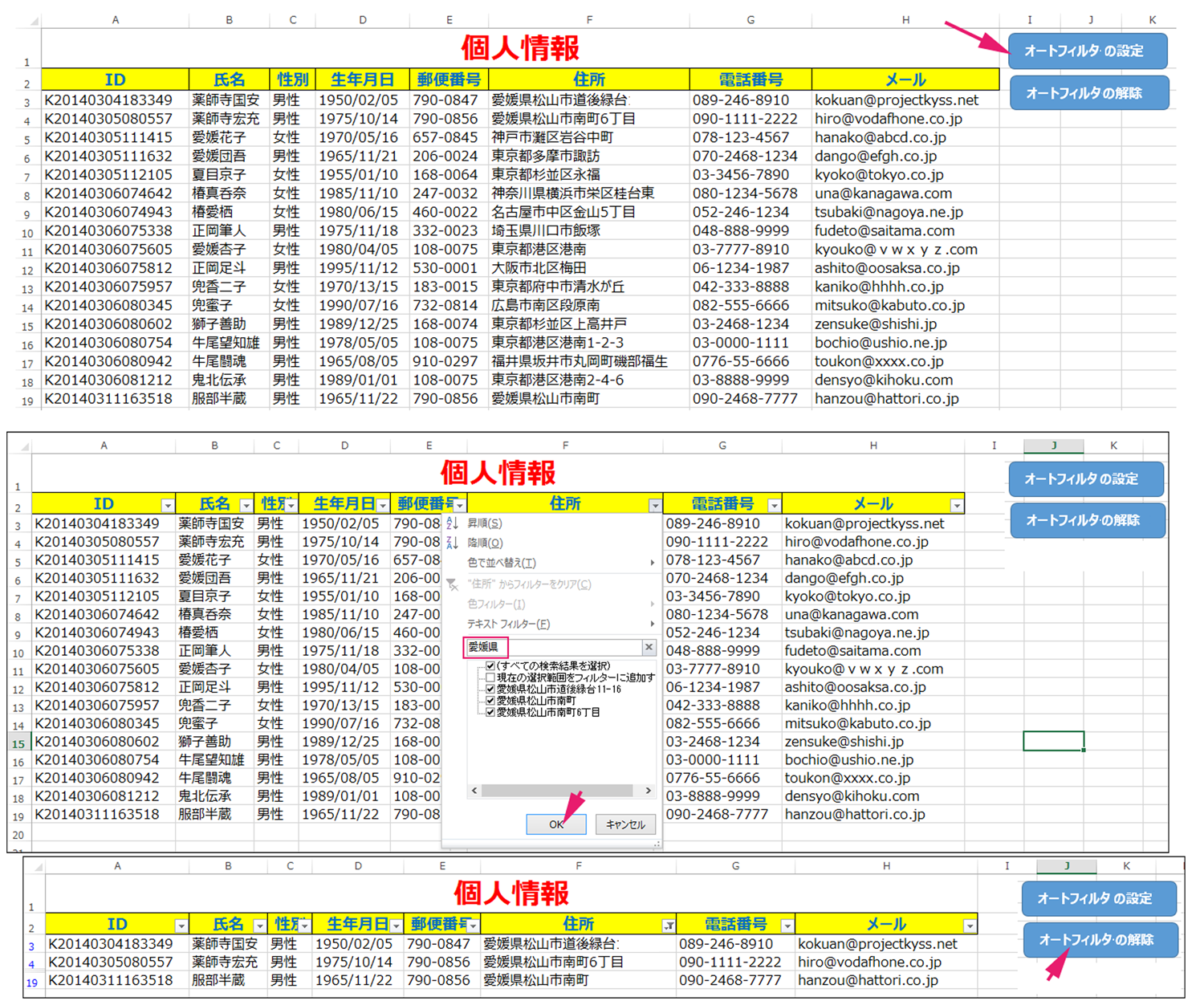Screen dimensions: 1204x1001
Task: Choose 昇順(S) in the filter menu
Action: click(x=551, y=523)
